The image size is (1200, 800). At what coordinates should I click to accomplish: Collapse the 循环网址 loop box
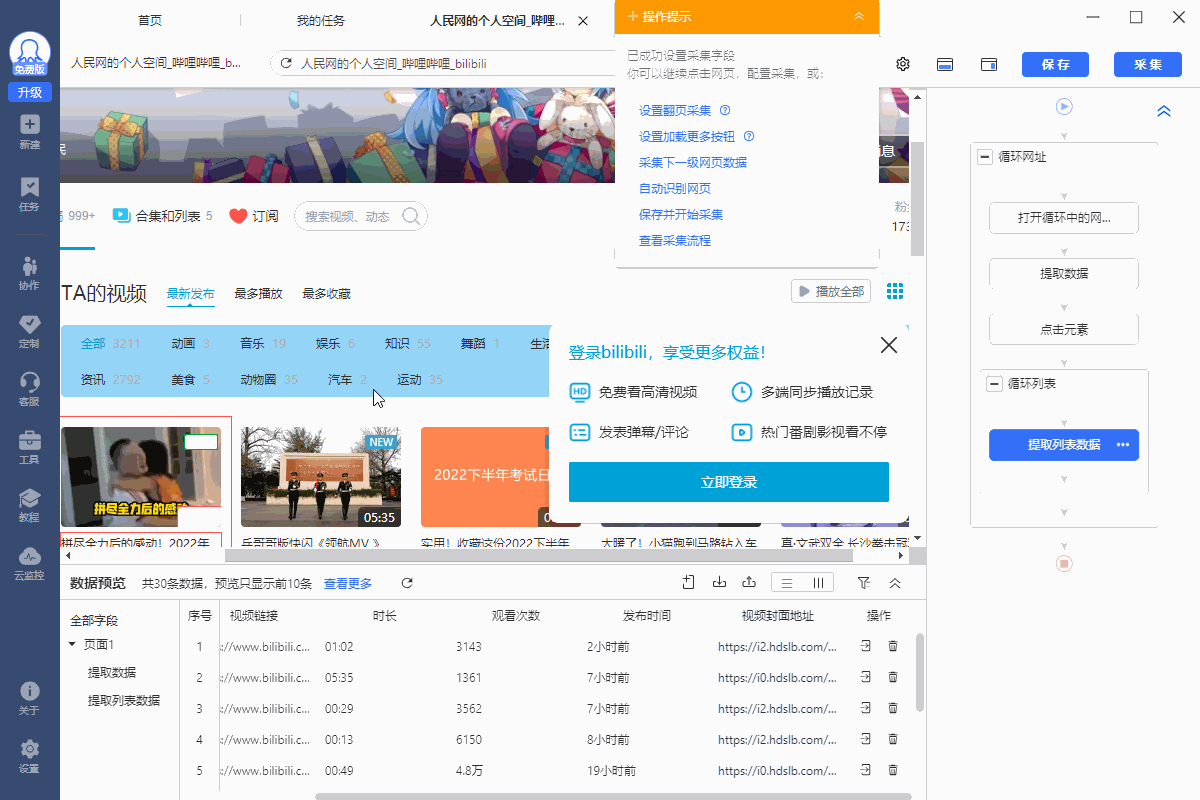[985, 157]
